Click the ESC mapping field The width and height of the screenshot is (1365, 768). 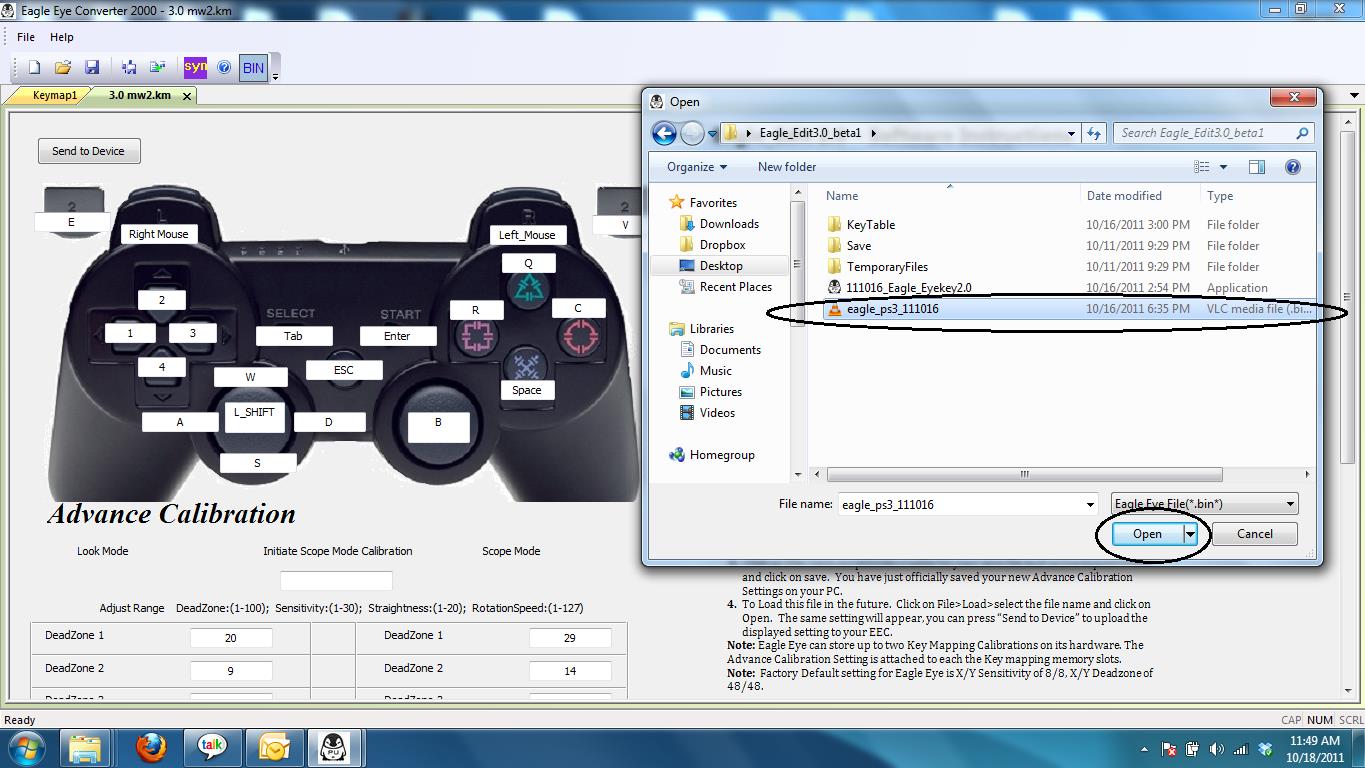(344, 370)
